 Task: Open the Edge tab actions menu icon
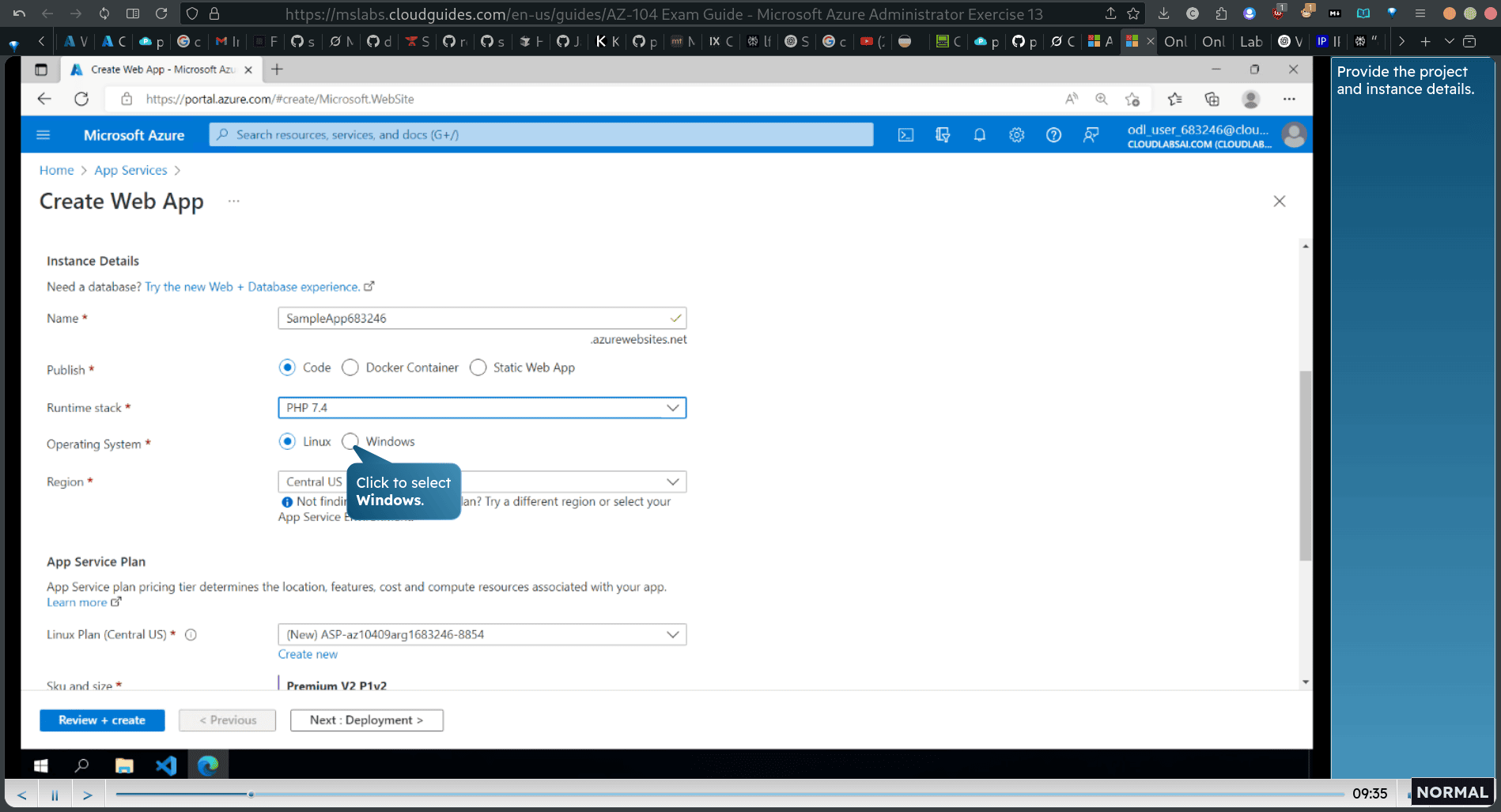[x=41, y=70]
